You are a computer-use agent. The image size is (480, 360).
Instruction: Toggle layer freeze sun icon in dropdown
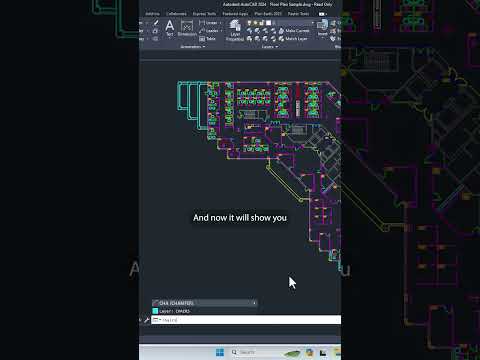tap(255, 23)
